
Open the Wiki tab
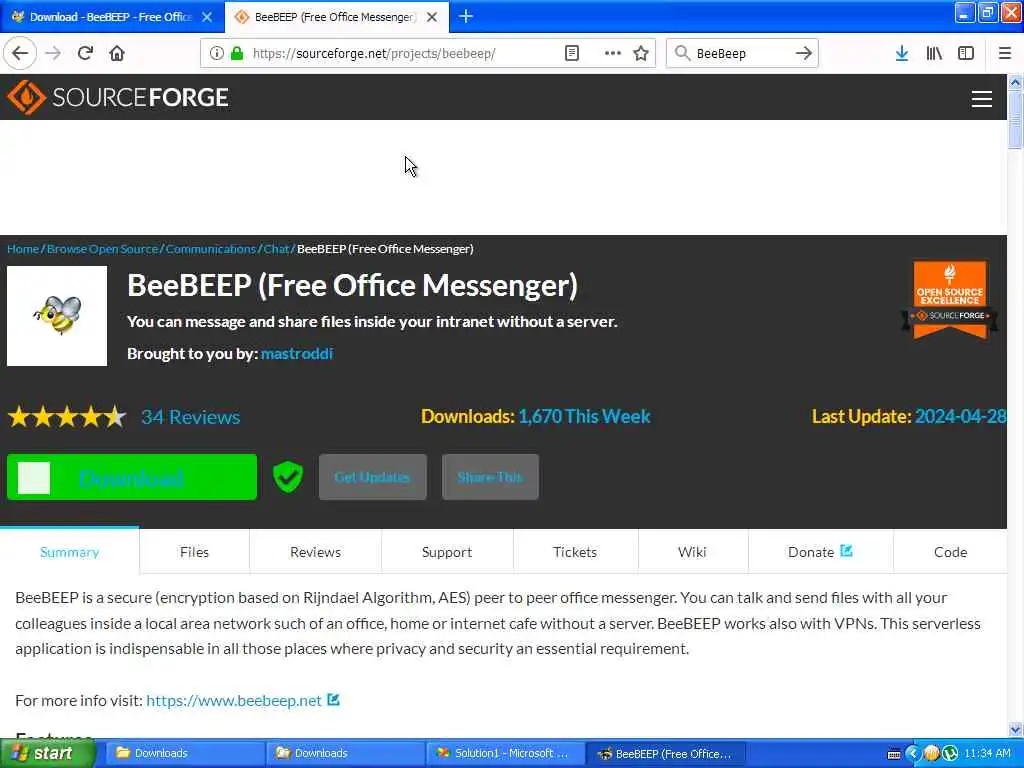[x=692, y=552]
